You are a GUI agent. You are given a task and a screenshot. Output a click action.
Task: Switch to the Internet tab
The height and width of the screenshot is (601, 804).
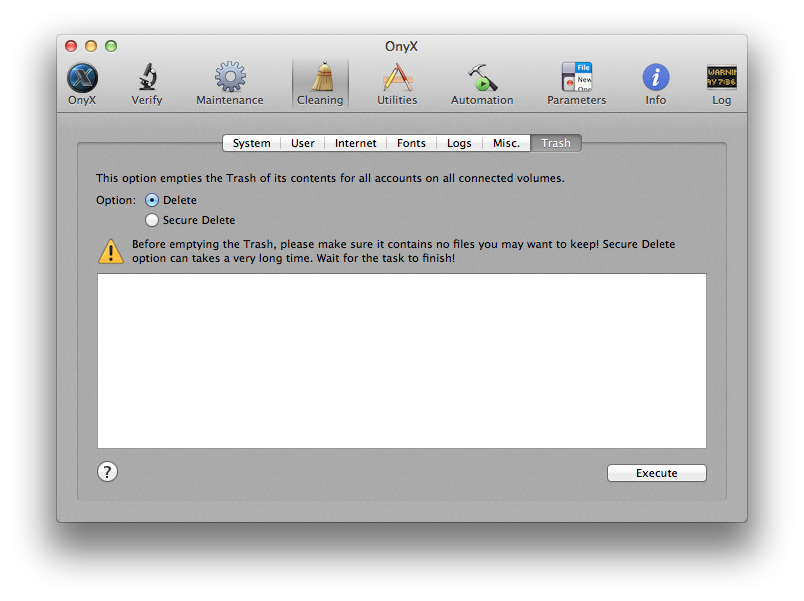click(356, 143)
